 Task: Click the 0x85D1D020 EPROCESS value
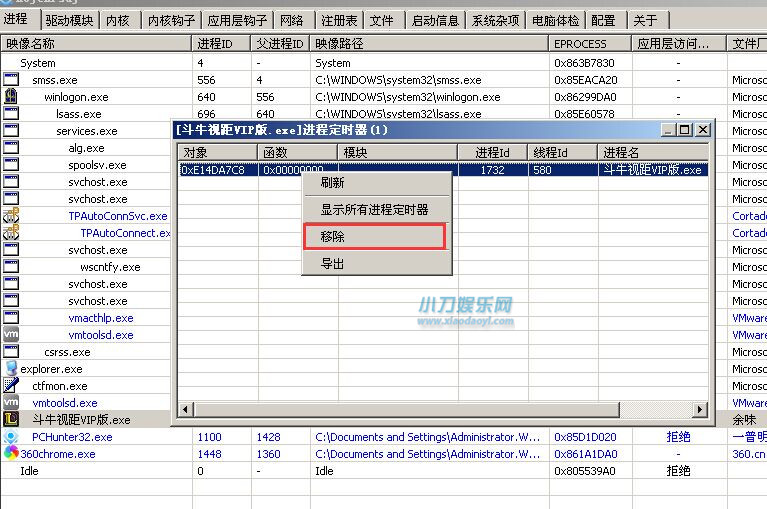click(x=585, y=437)
